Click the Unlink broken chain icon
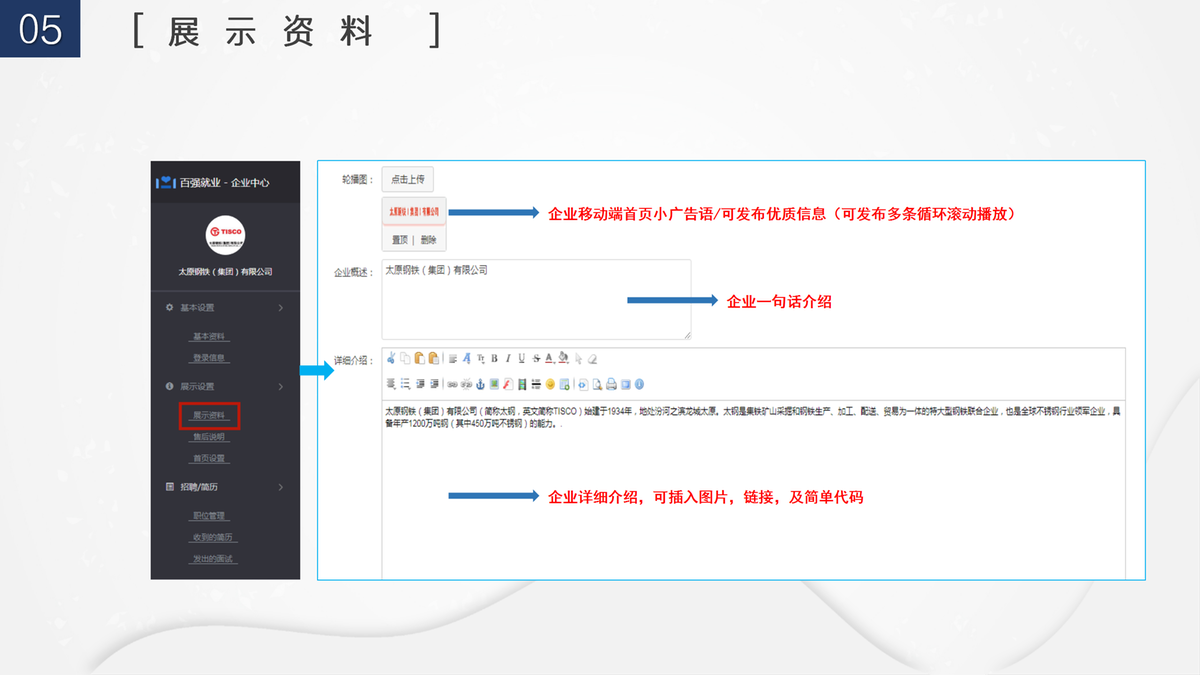This screenshot has height=675, width=1200. [466, 383]
